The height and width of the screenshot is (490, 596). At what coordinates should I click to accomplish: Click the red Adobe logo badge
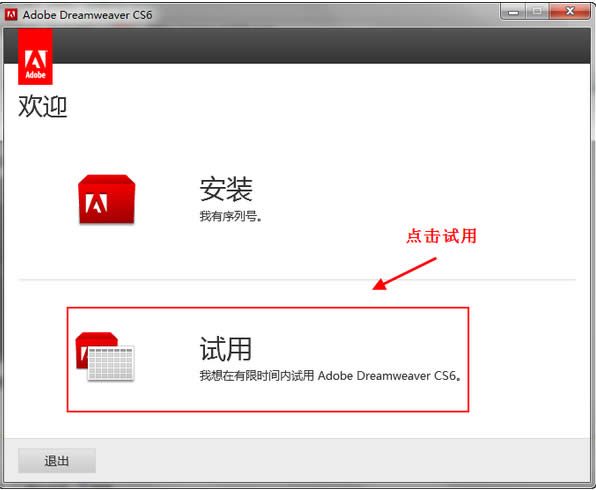[35, 57]
